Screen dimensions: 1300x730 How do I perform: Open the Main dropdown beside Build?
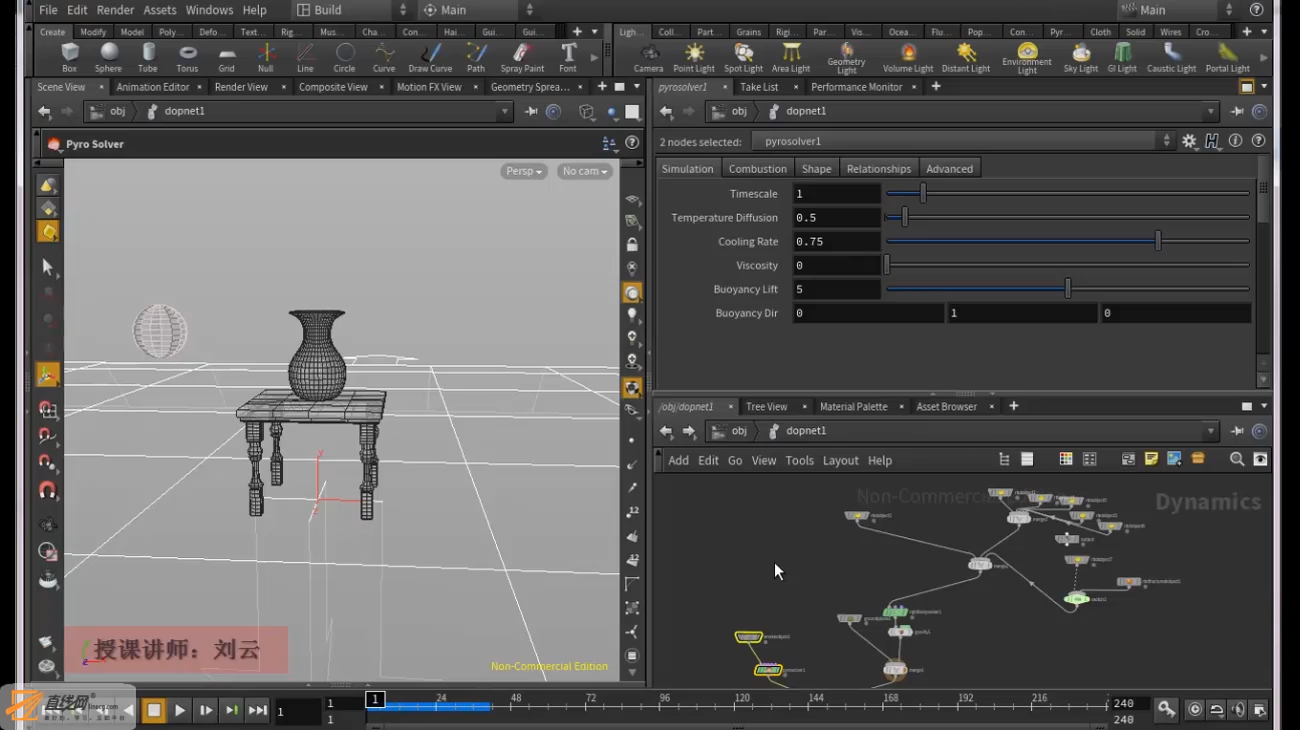[477, 10]
